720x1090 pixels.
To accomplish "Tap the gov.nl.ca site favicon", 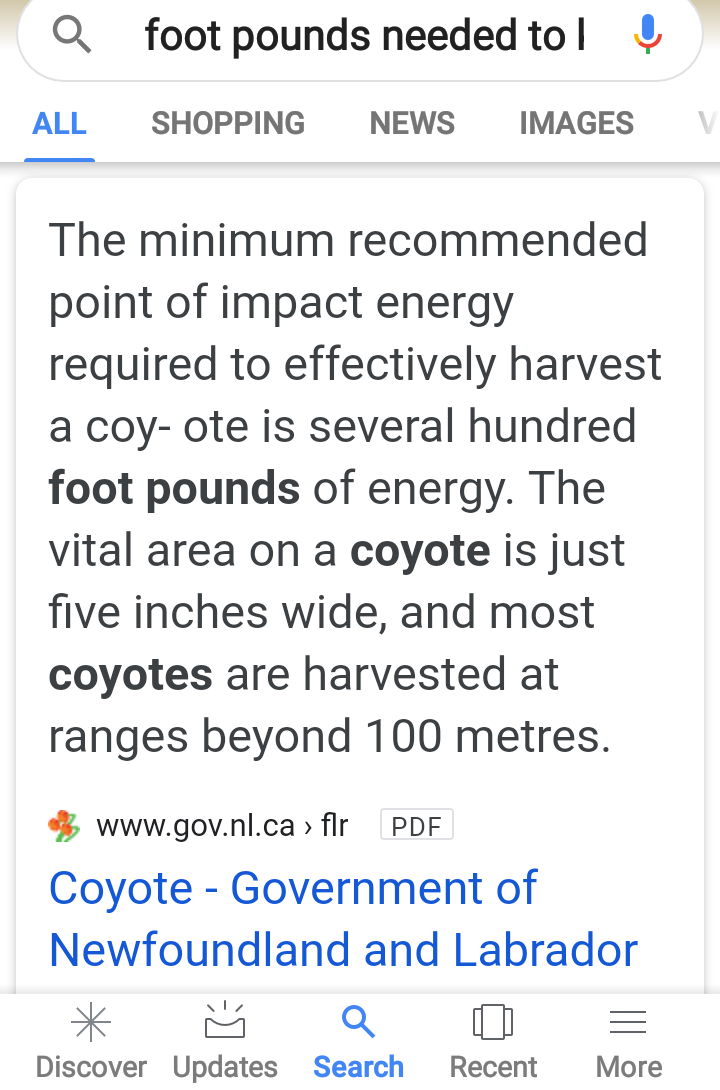I will coord(64,826).
